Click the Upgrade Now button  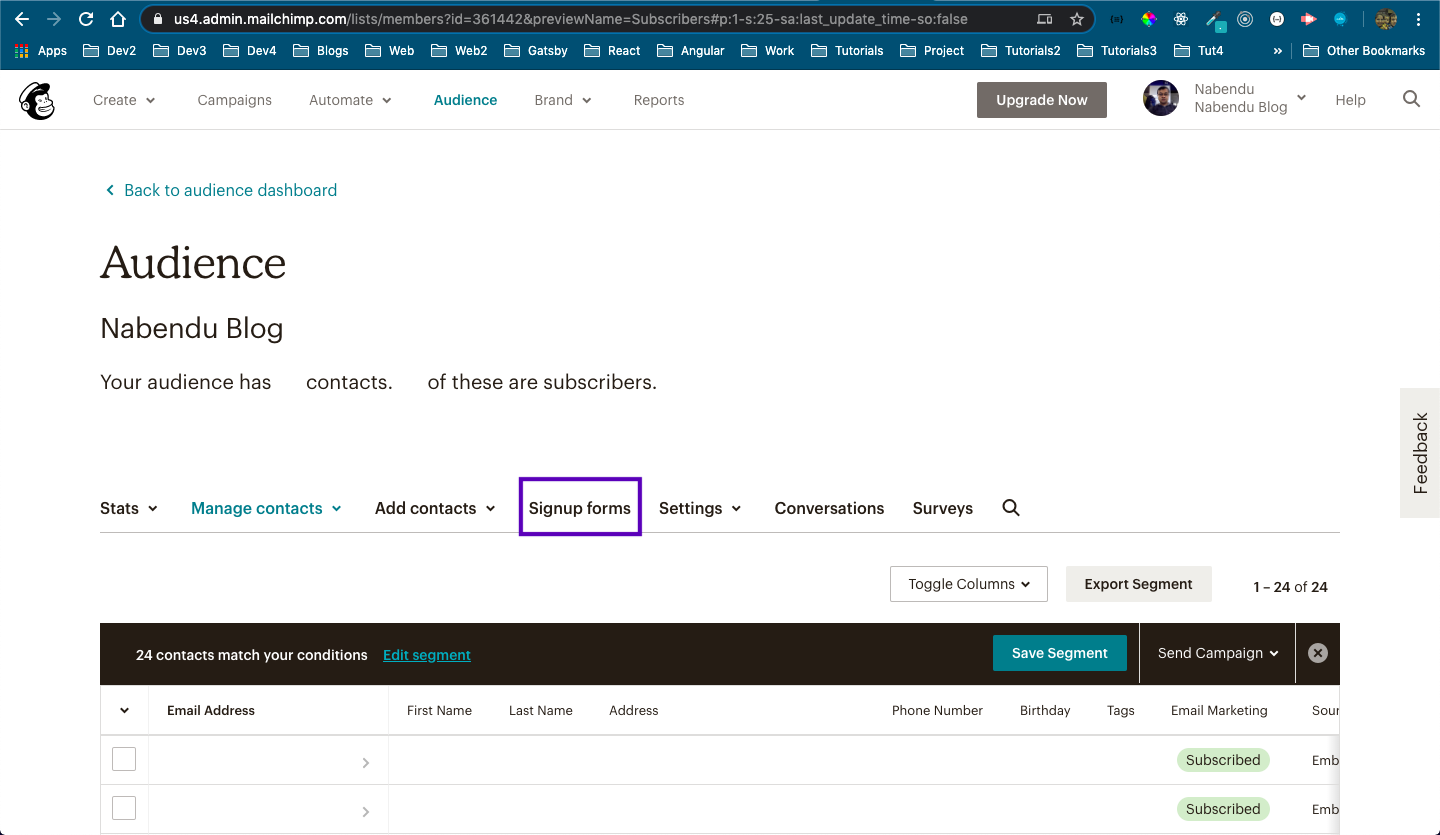[1042, 100]
